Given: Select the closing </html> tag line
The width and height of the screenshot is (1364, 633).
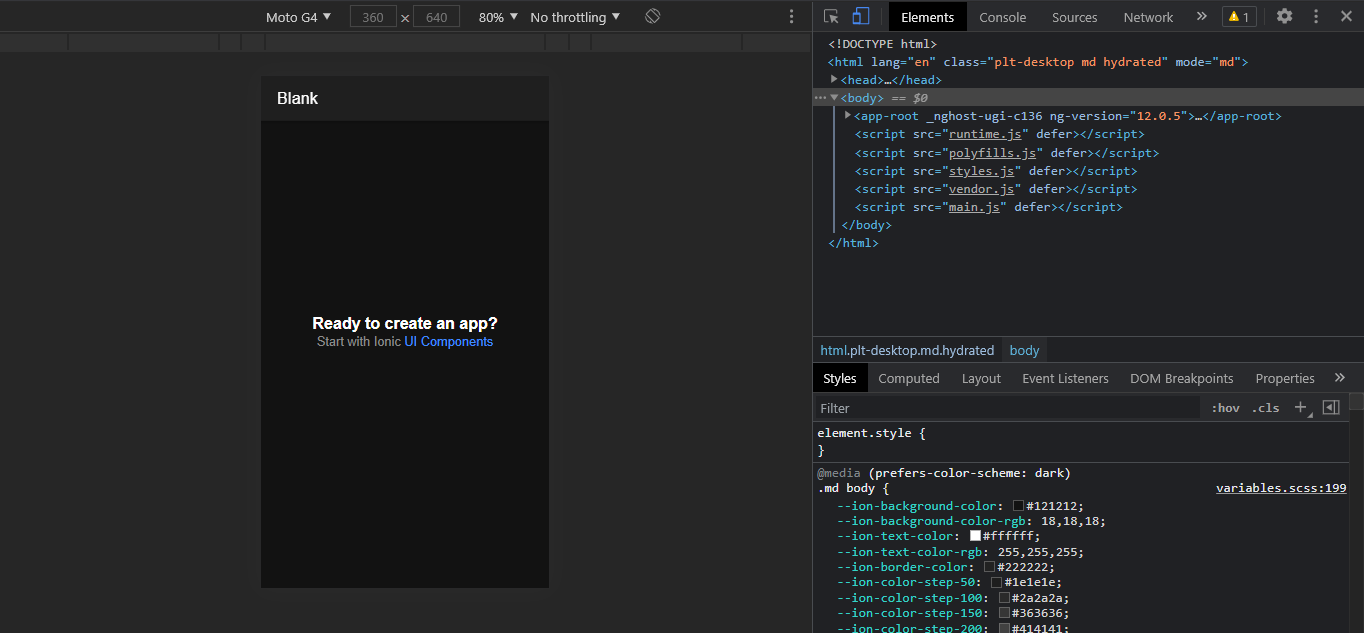Looking at the screenshot, I should (x=854, y=243).
